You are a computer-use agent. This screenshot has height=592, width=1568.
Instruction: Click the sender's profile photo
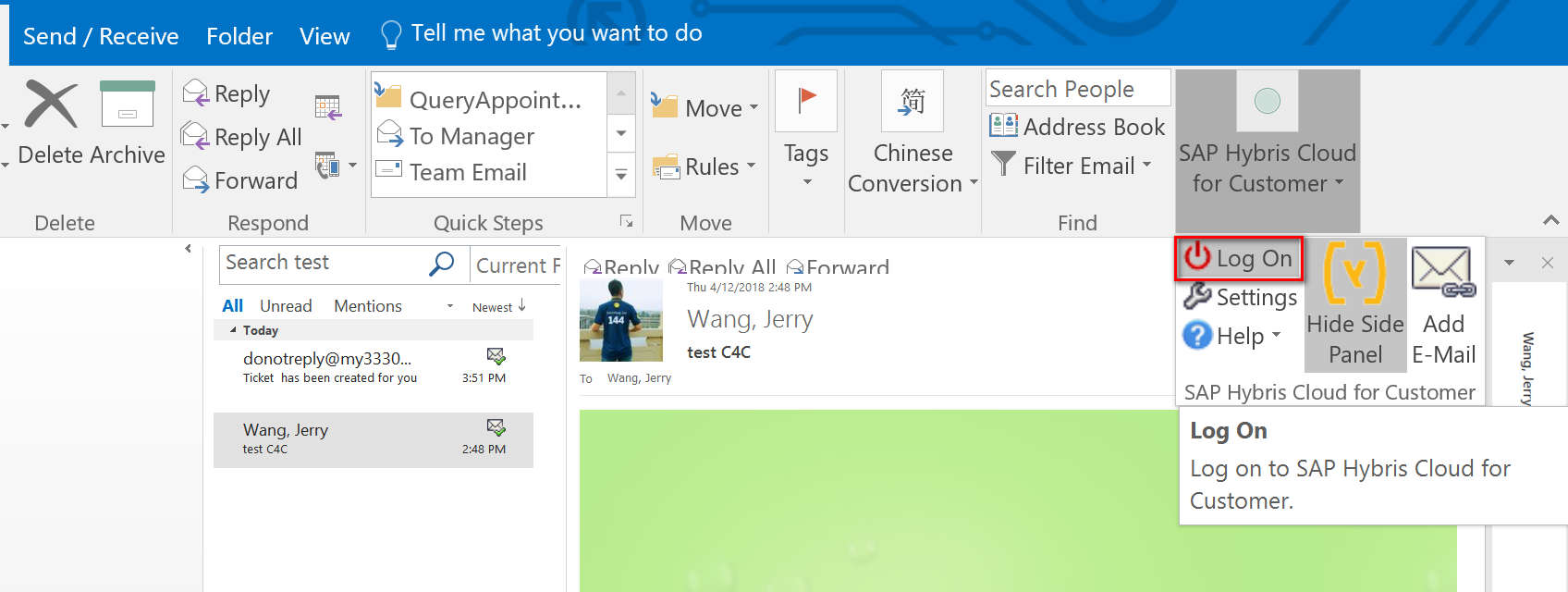[621, 320]
